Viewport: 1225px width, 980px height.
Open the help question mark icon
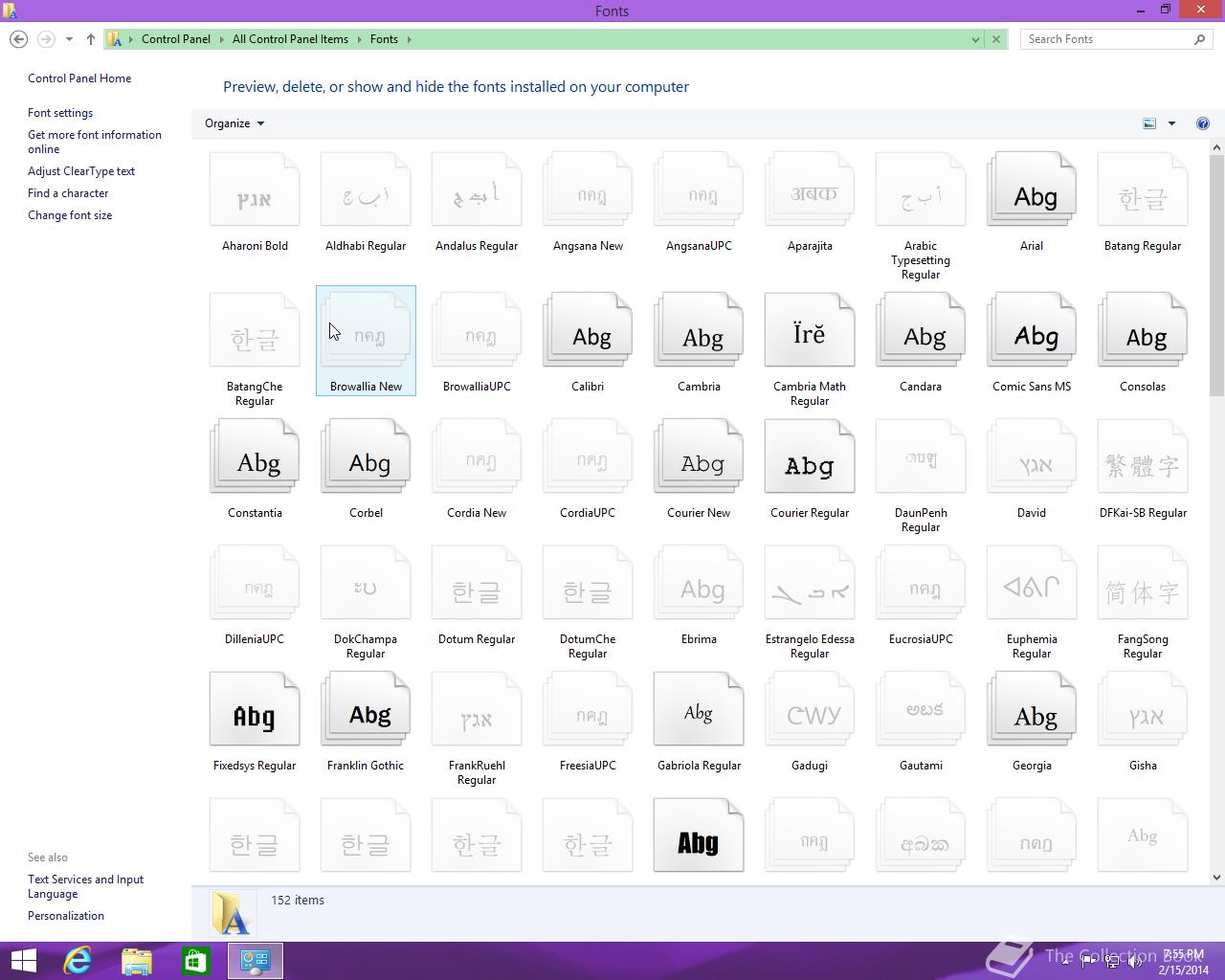1203,123
